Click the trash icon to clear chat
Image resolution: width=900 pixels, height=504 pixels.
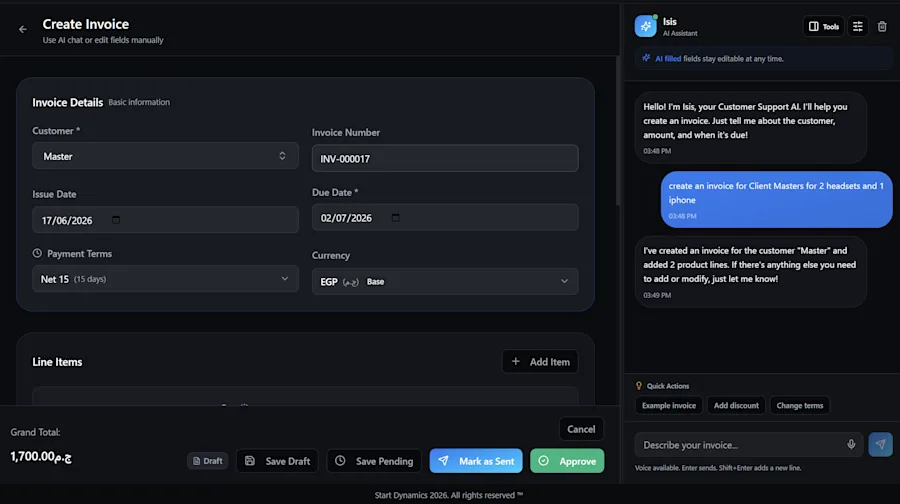click(x=882, y=26)
